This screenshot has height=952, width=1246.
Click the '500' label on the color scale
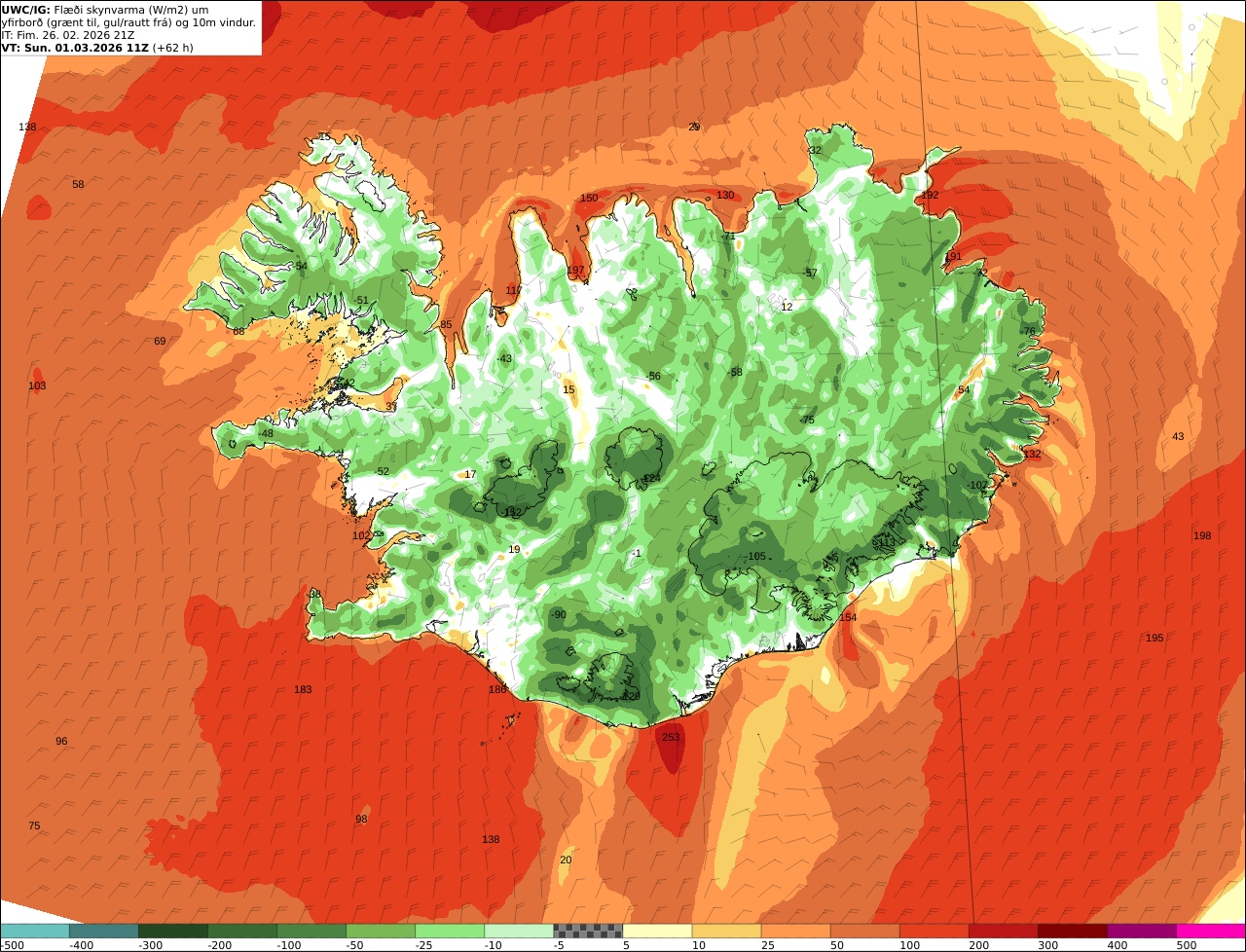click(x=1186, y=945)
